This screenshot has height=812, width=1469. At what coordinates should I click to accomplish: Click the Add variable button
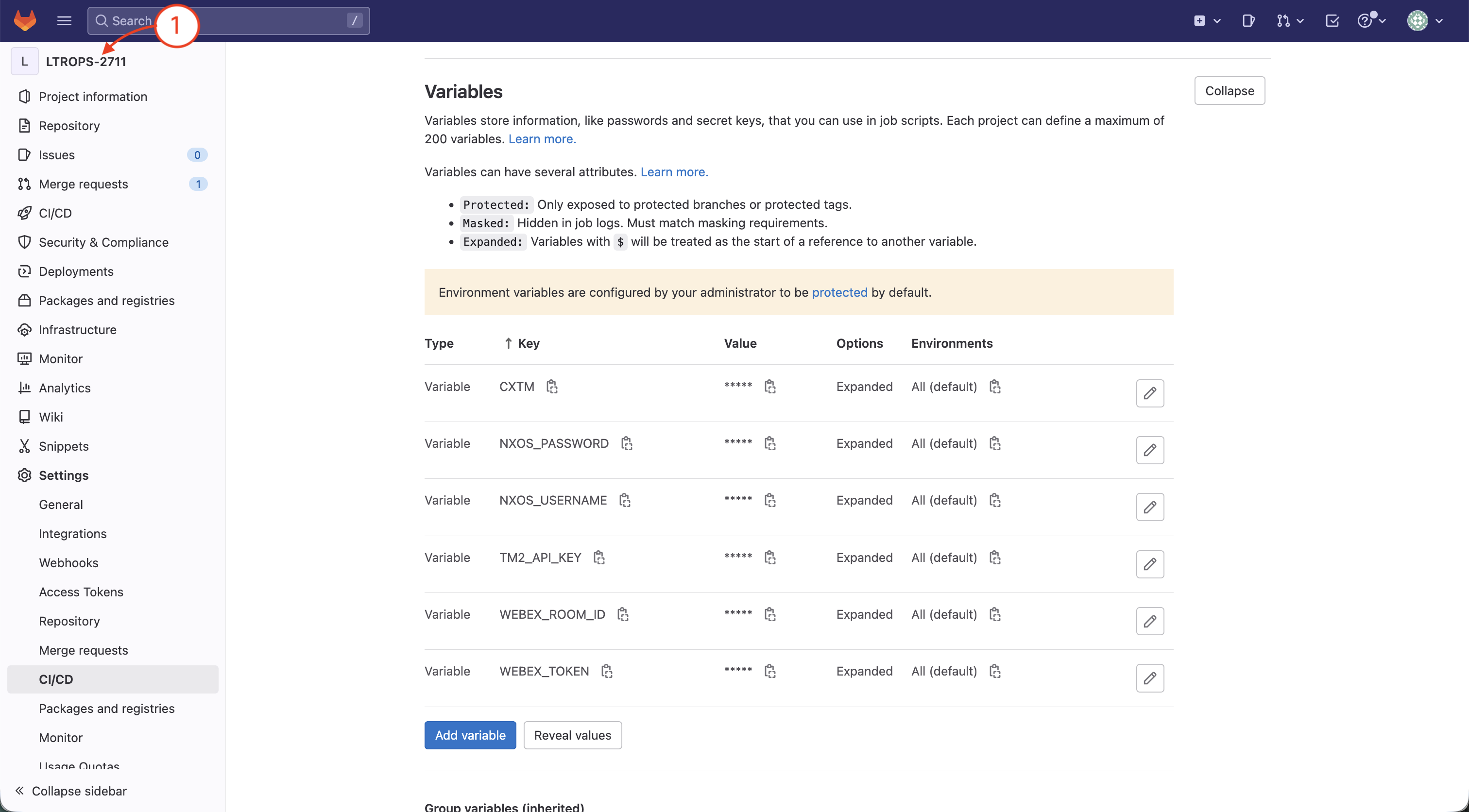(470, 735)
